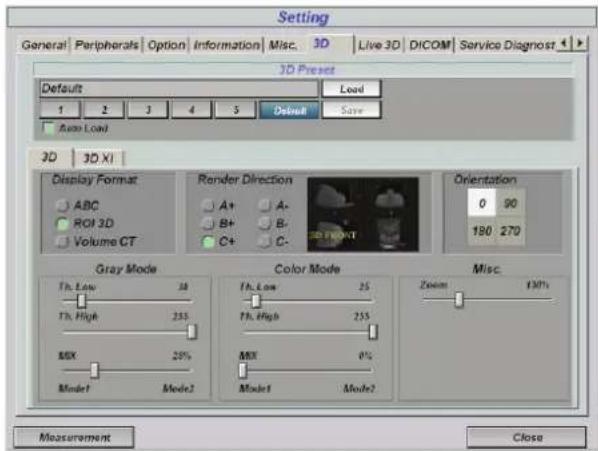The height and width of the screenshot is (451, 598).
Task: Click the left tab scroll arrow
Action: [x=564, y=43]
